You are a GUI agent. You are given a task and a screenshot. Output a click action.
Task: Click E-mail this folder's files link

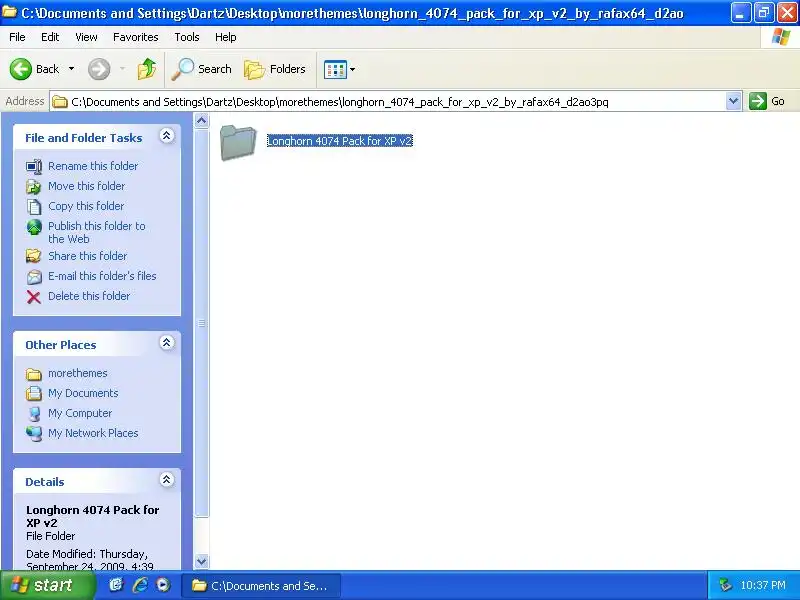102,276
